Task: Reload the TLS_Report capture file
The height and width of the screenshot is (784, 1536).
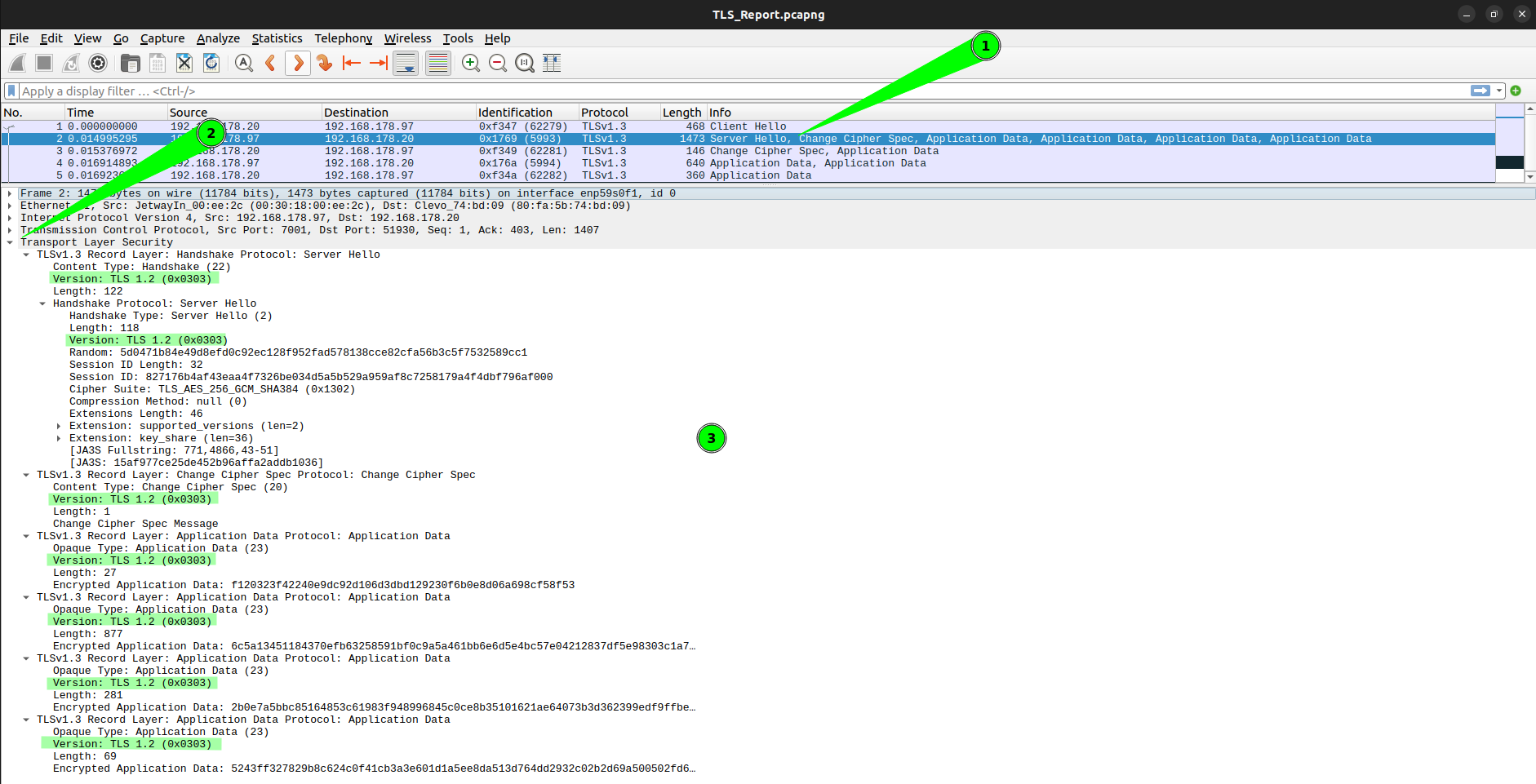Action: coord(211,63)
